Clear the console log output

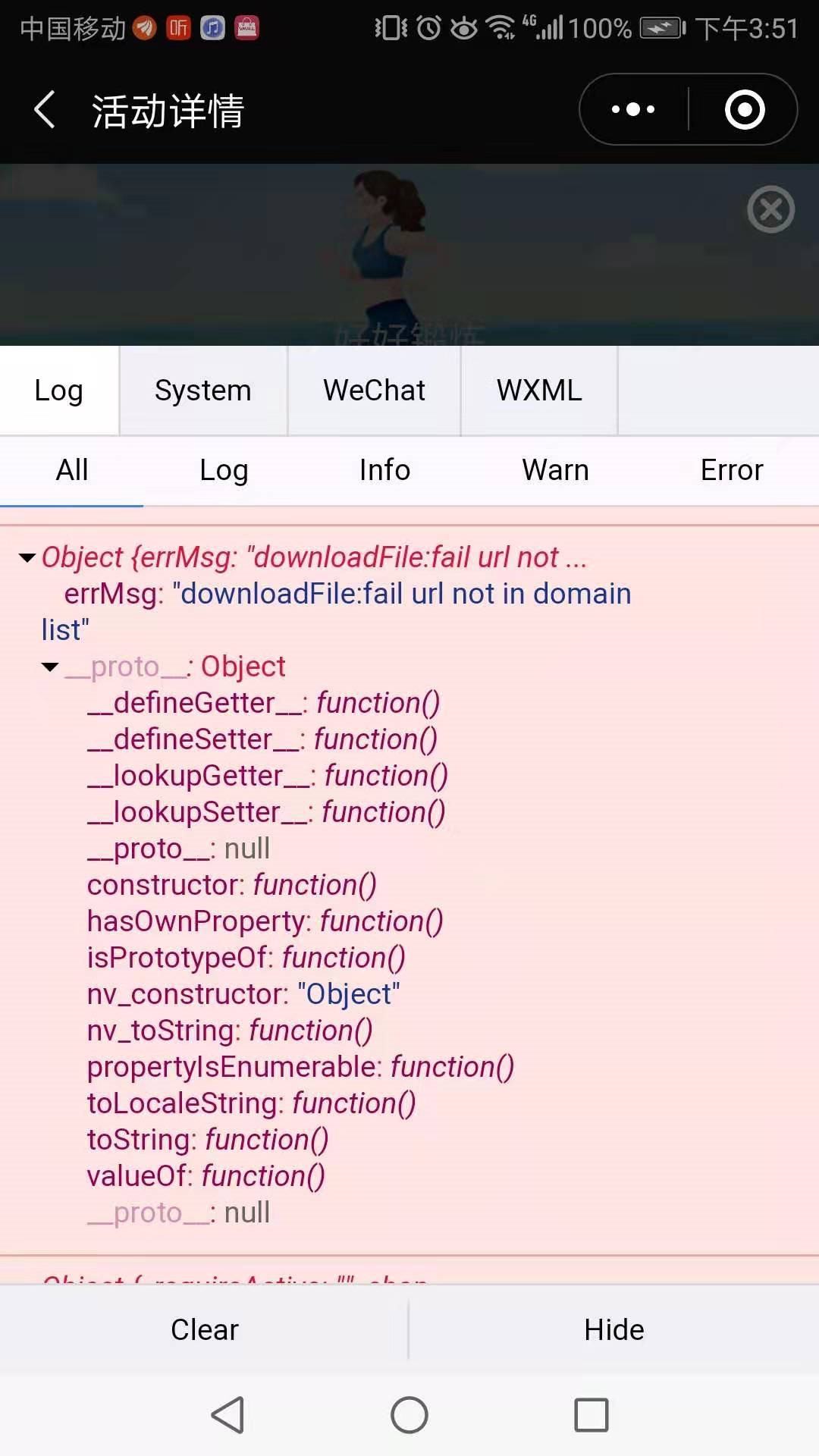(x=205, y=1330)
